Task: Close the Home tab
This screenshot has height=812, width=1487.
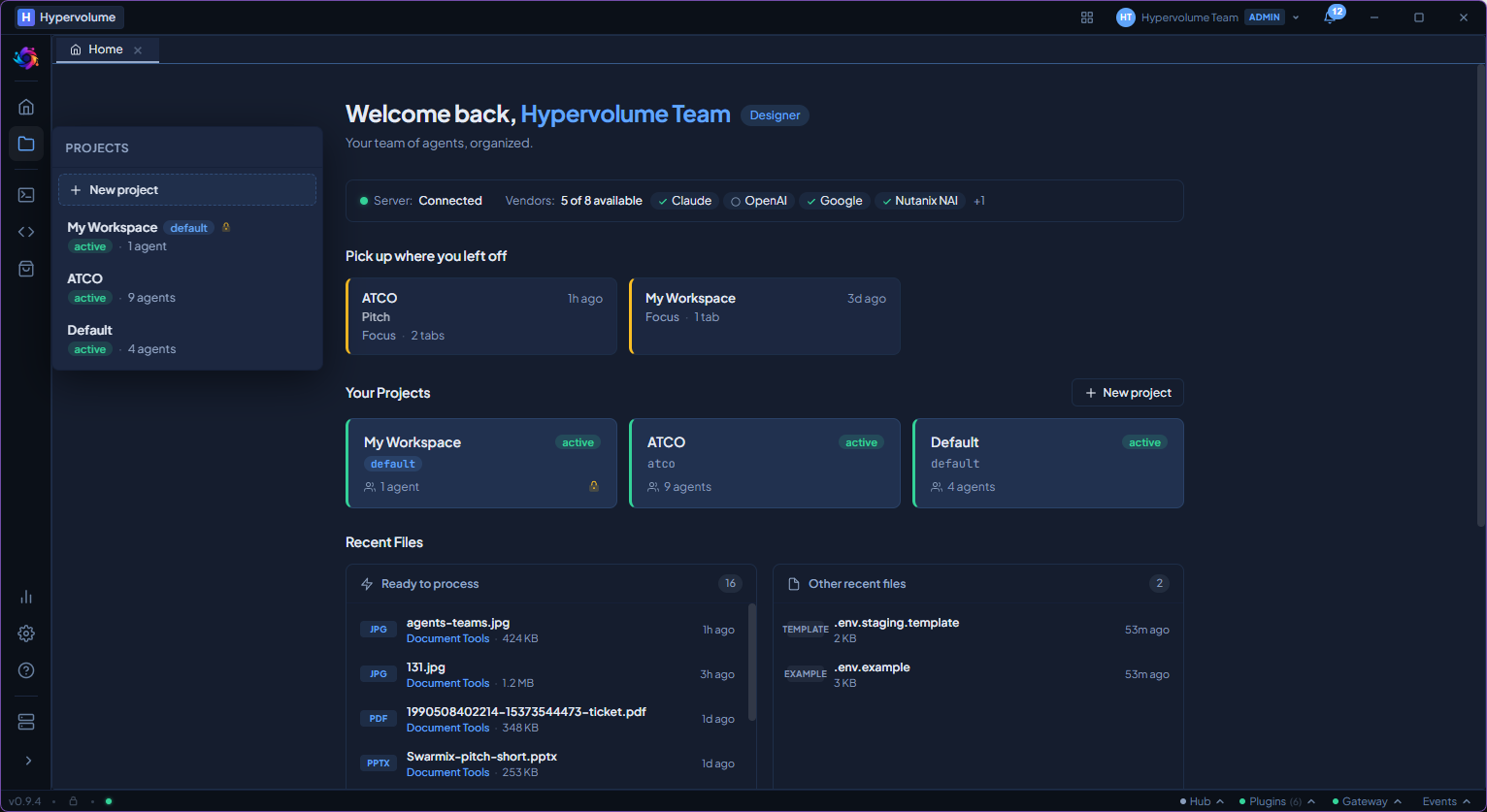Action: point(138,50)
